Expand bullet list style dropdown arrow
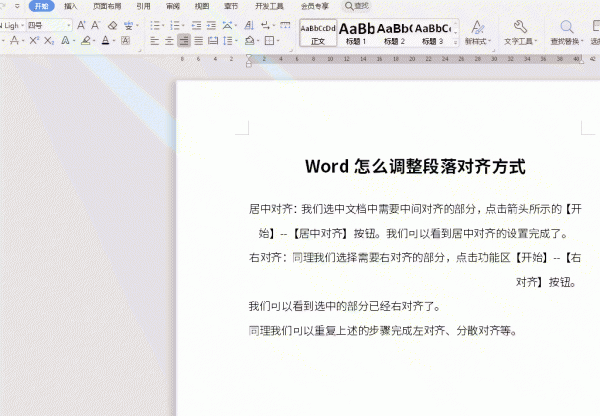The height and width of the screenshot is (416, 600). pos(163,26)
